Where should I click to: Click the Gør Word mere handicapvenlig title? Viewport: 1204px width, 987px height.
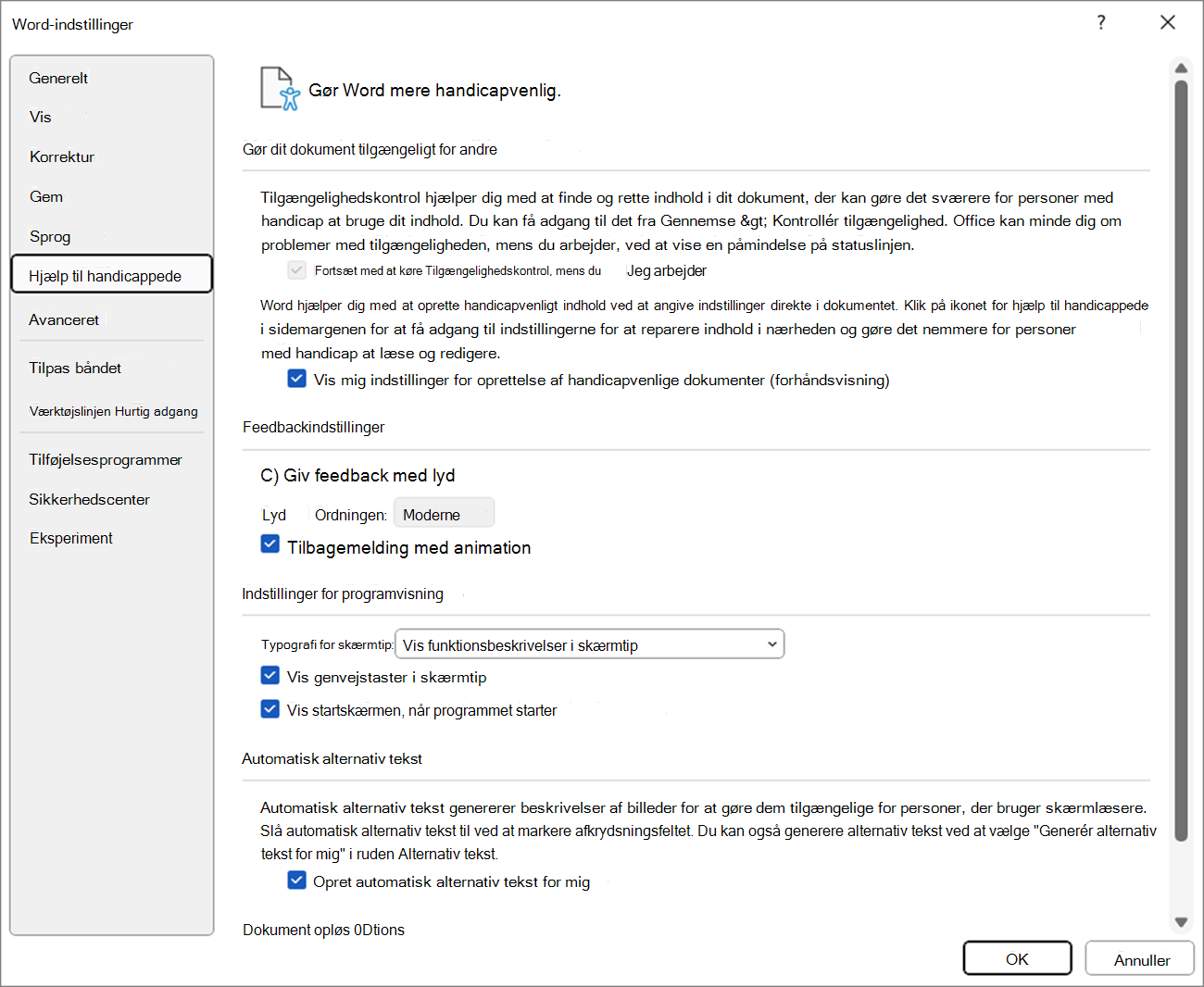coord(434,90)
